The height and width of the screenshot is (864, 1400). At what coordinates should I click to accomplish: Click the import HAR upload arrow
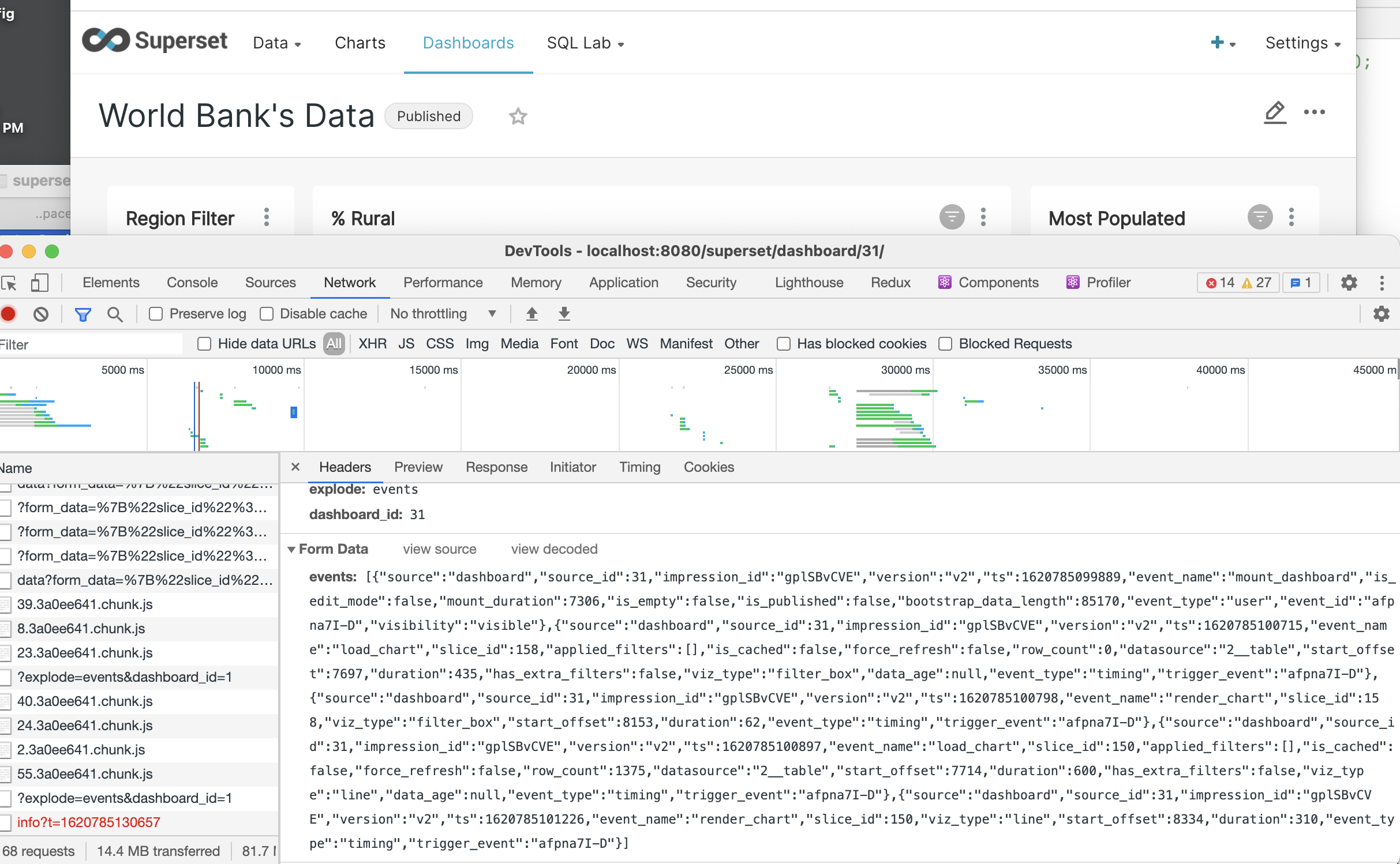531,314
